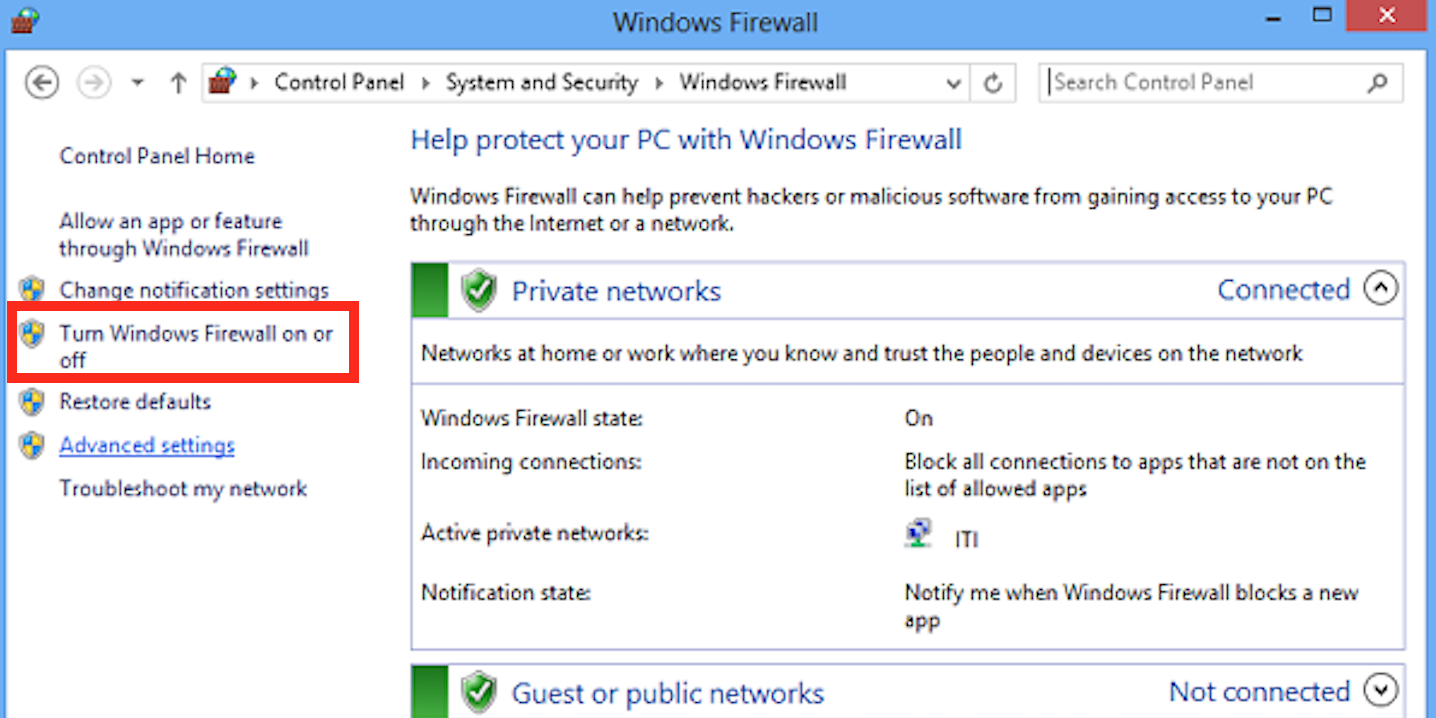This screenshot has width=1436, height=718.
Task: Open the Advanced settings link
Action: coord(147,445)
